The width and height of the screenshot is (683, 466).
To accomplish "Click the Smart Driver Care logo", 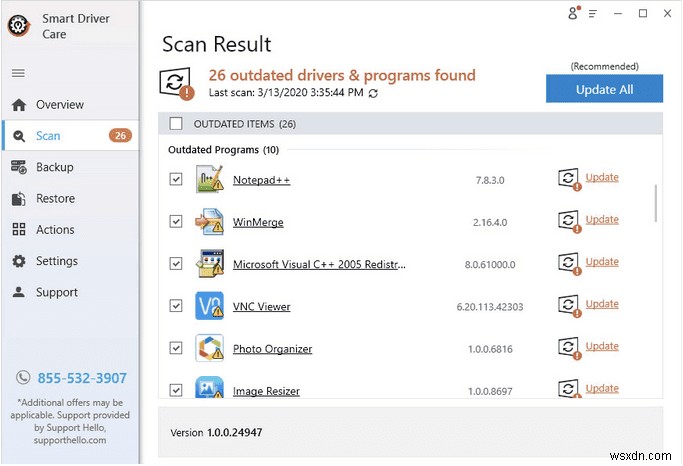I will 19,26.
